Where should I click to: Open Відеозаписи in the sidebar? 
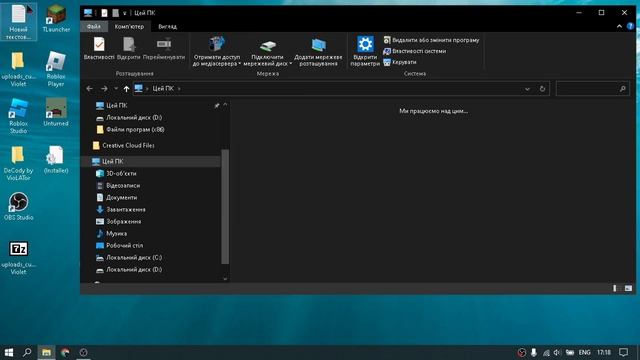coord(118,185)
